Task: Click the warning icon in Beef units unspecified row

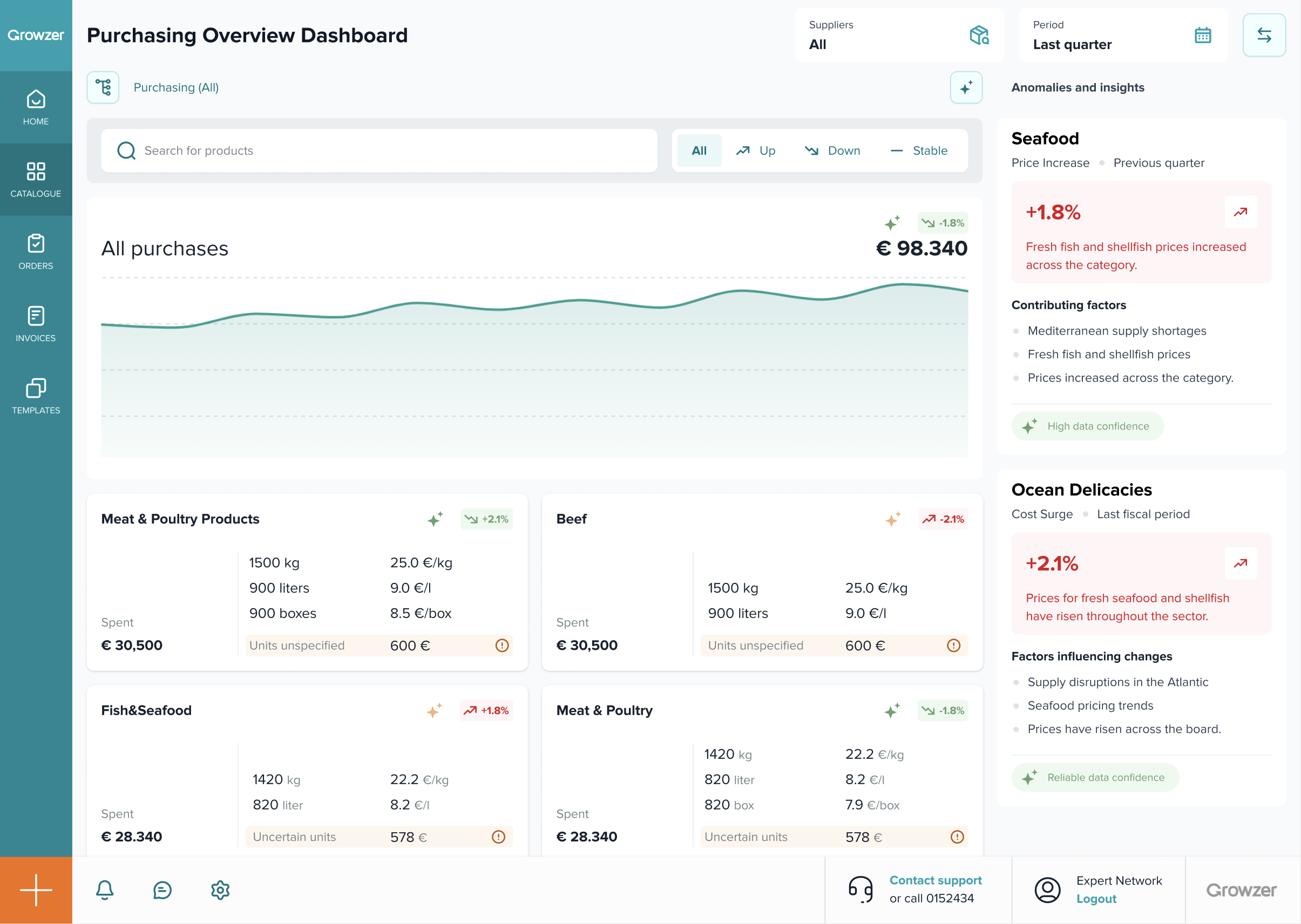Action: pos(953,645)
